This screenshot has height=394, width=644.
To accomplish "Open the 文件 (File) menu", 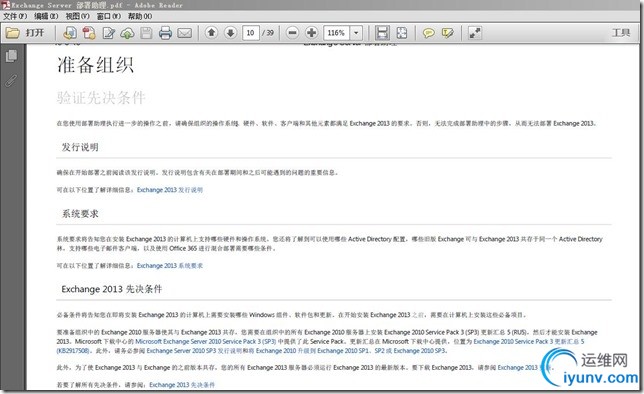I will click(x=15, y=16).
